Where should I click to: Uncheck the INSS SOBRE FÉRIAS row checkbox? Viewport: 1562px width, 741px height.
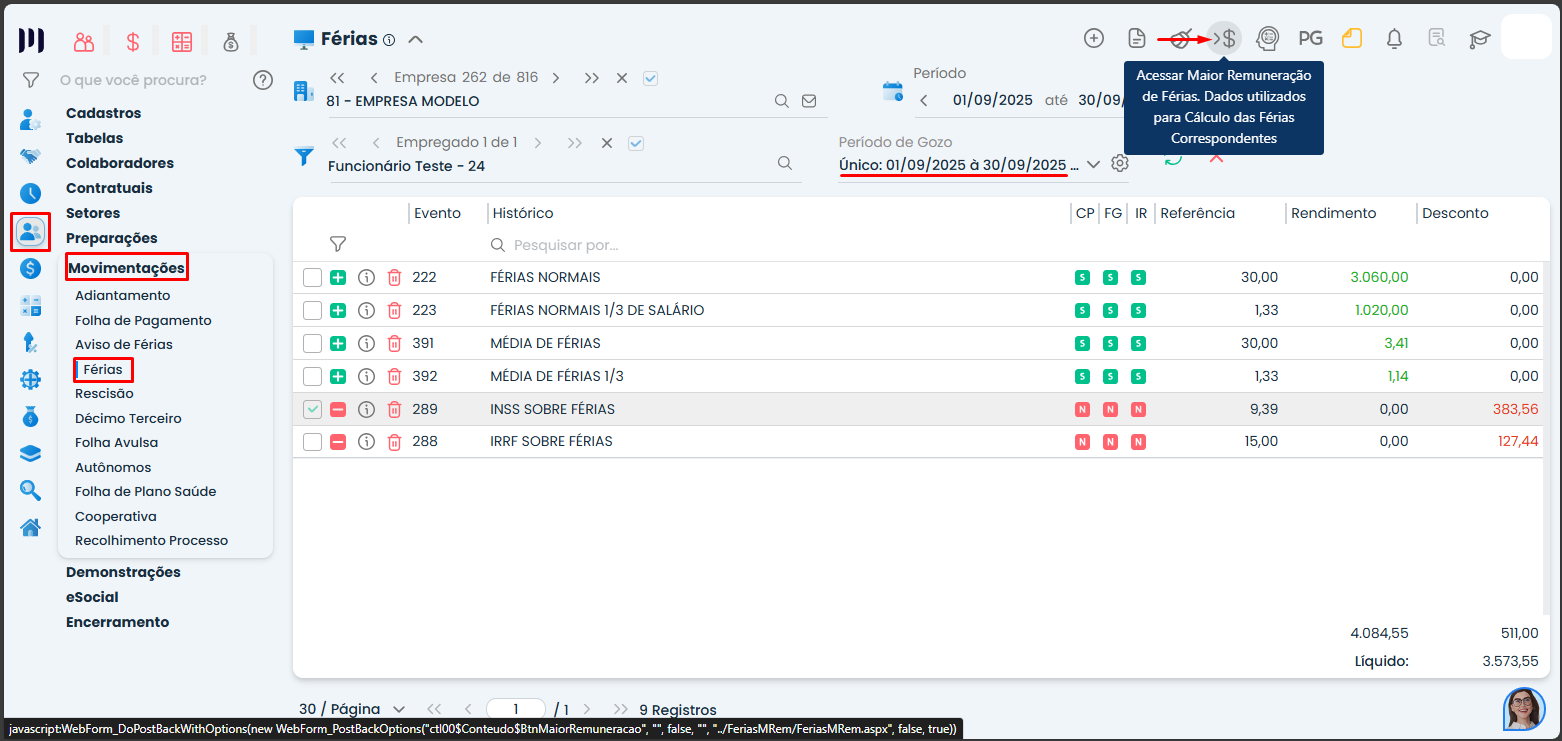[313, 410]
